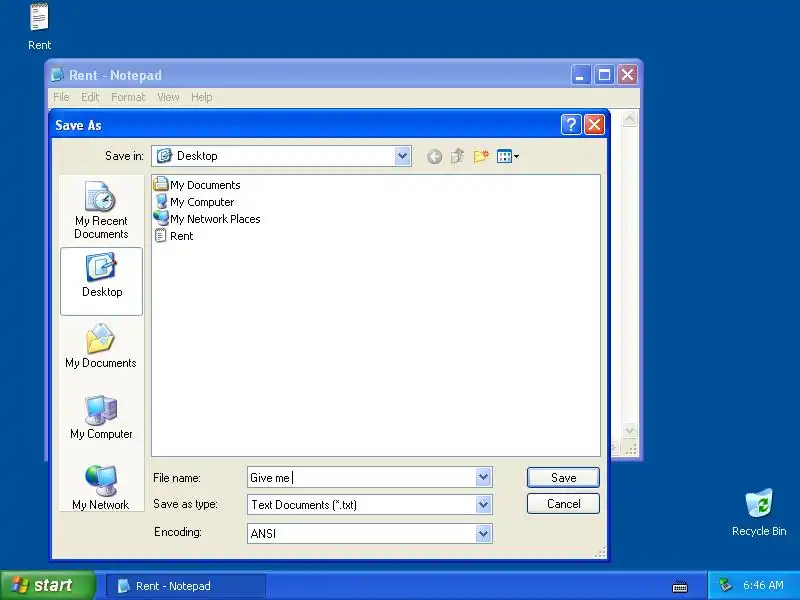Minimize the Rent - Notepad window
The width and height of the screenshot is (800, 600).
pyautogui.click(x=581, y=75)
